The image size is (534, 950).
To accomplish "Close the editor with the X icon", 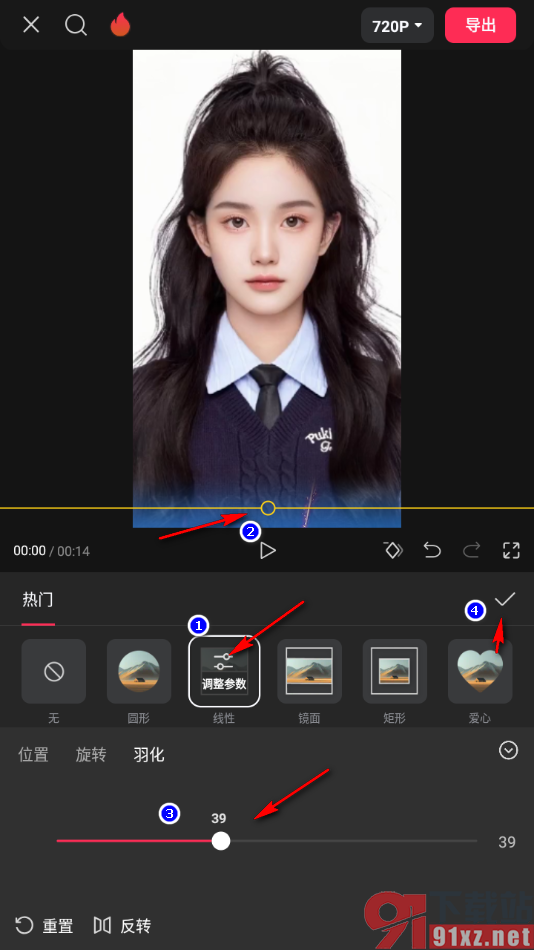I will pos(31,25).
